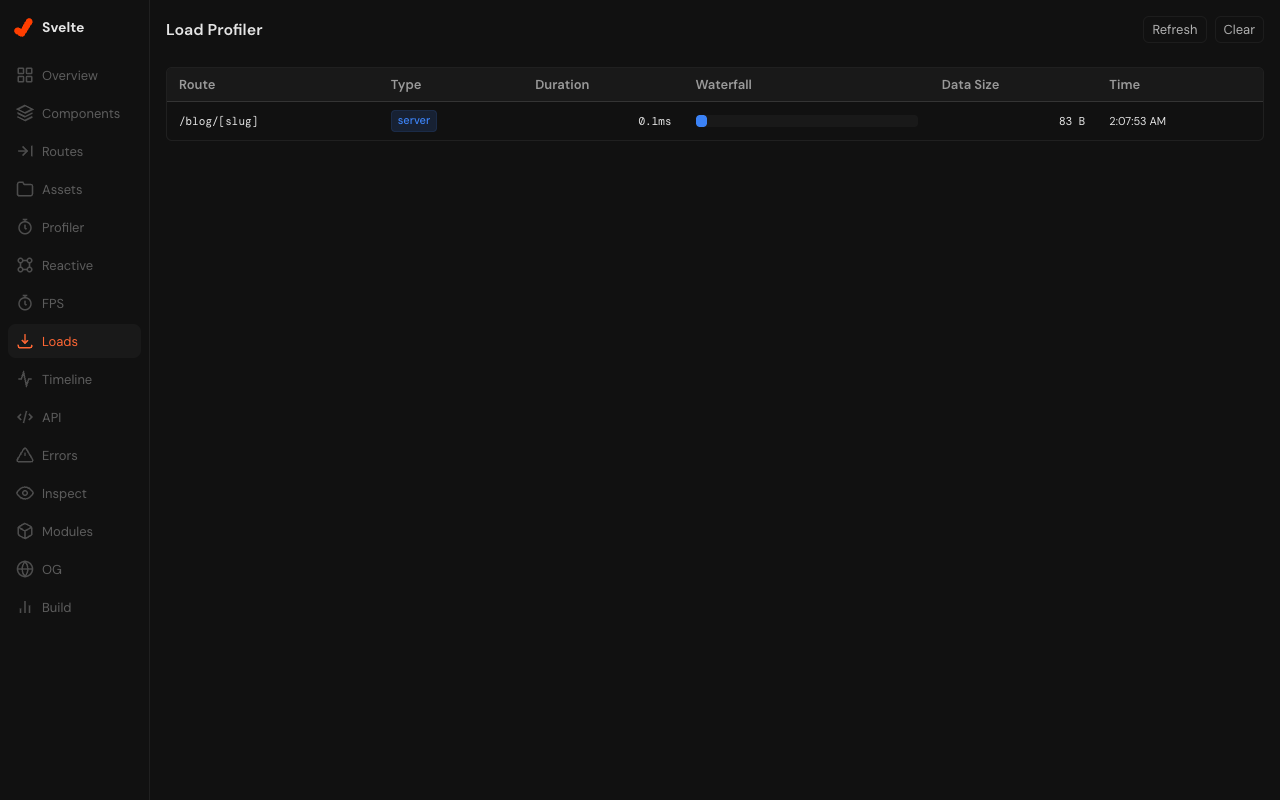Open the Profiler view
Image resolution: width=1280 pixels, height=800 pixels.
(74, 227)
